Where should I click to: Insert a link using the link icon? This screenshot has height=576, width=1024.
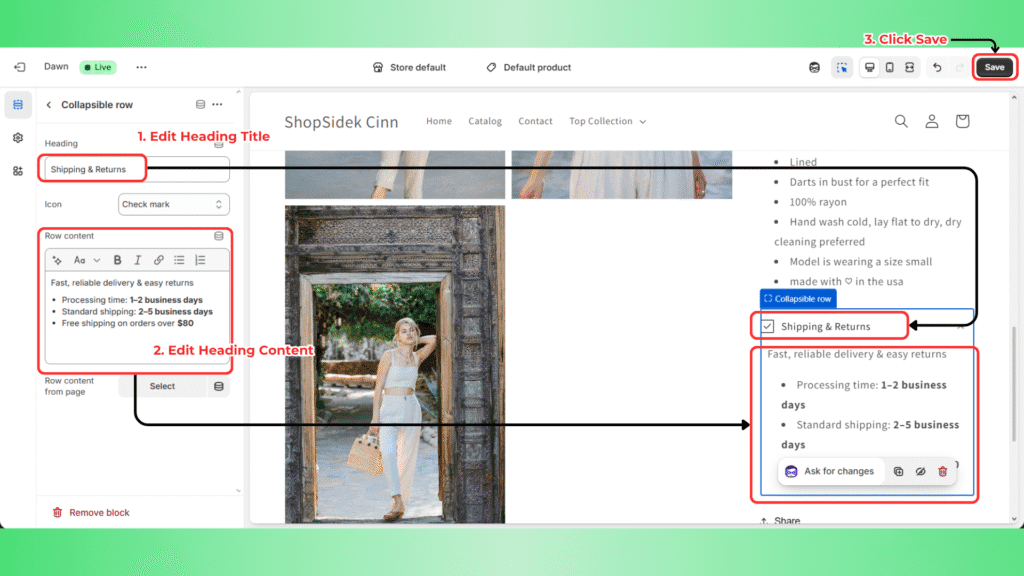click(x=158, y=260)
